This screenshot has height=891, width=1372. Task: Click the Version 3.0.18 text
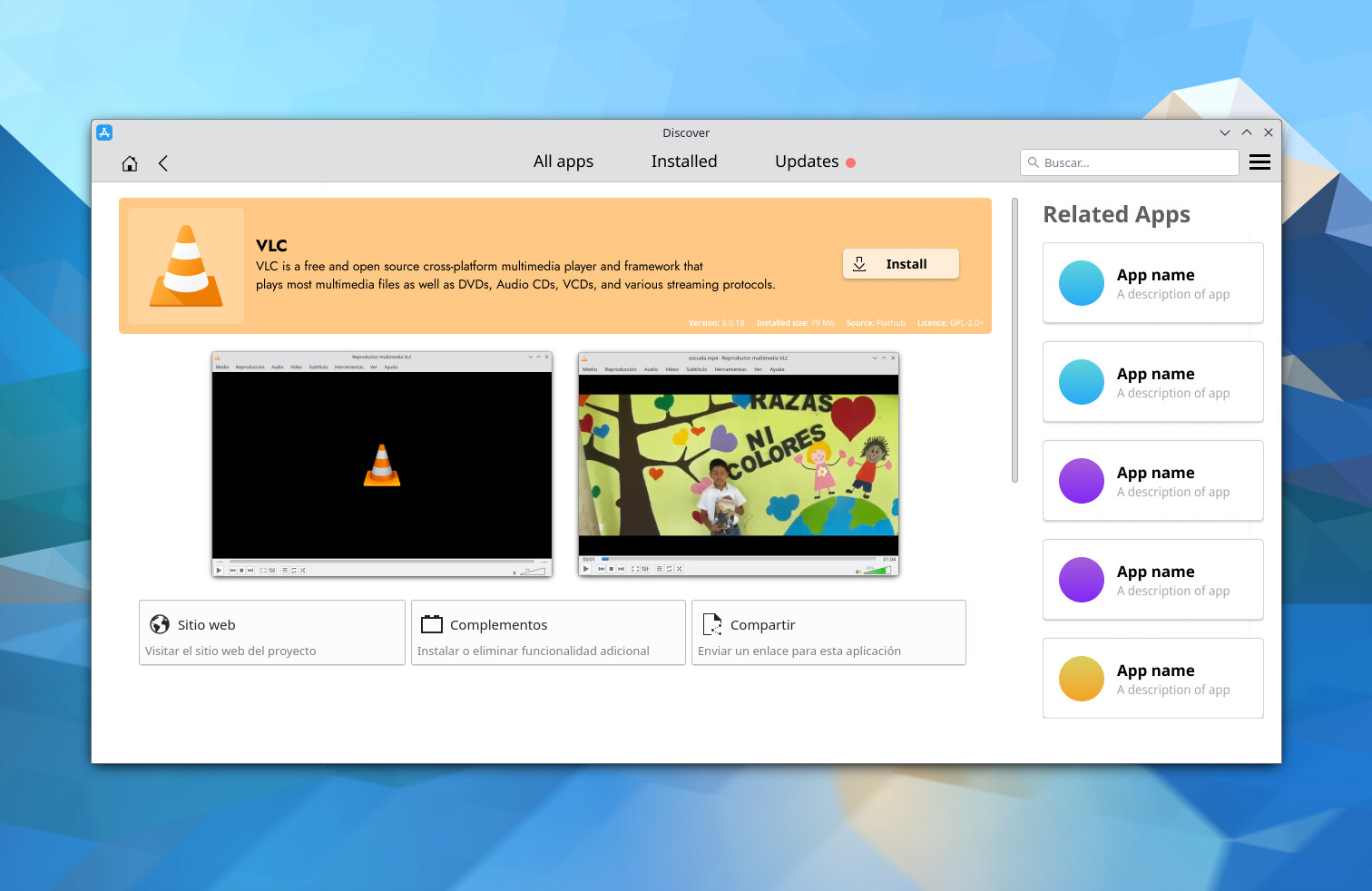click(x=716, y=323)
